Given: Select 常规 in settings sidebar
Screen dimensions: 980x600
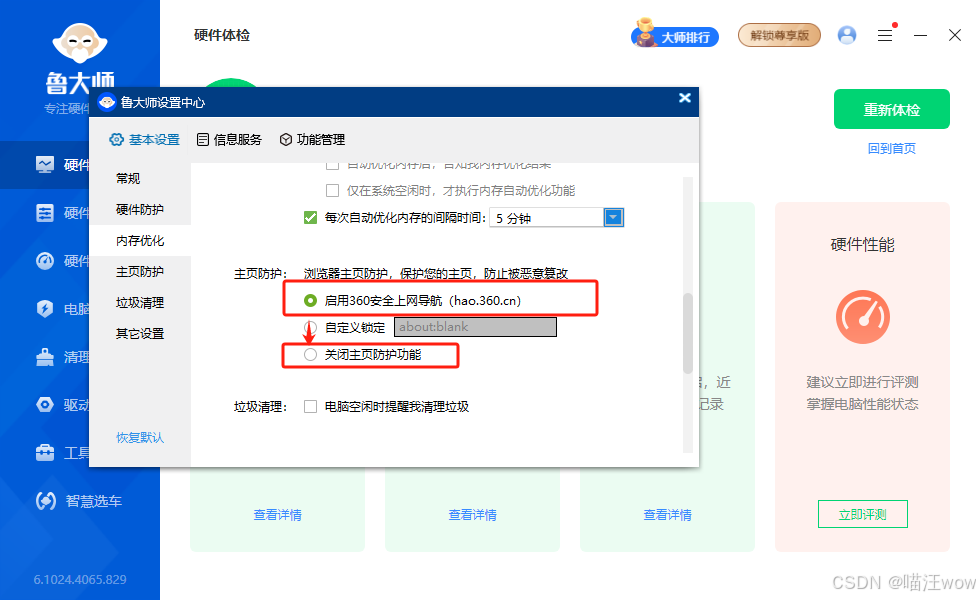Looking at the screenshot, I should [x=140, y=178].
